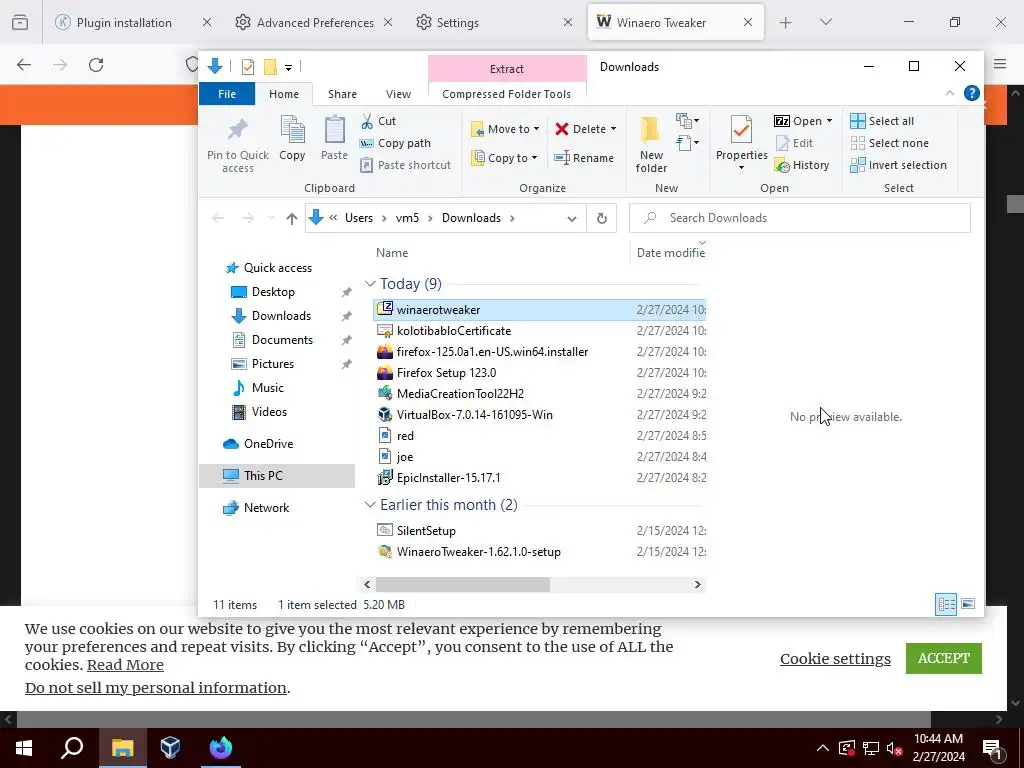
Task: Click the vm5 breadcrumb segment
Action: 407,218
